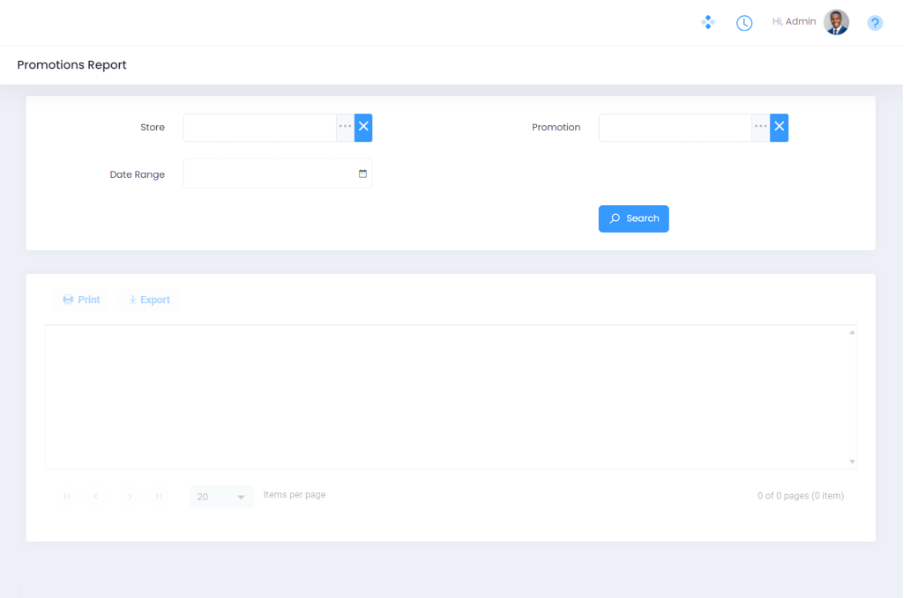Open the Store lookup ellipsis button
The height and width of the screenshot is (598, 904).
[345, 127]
